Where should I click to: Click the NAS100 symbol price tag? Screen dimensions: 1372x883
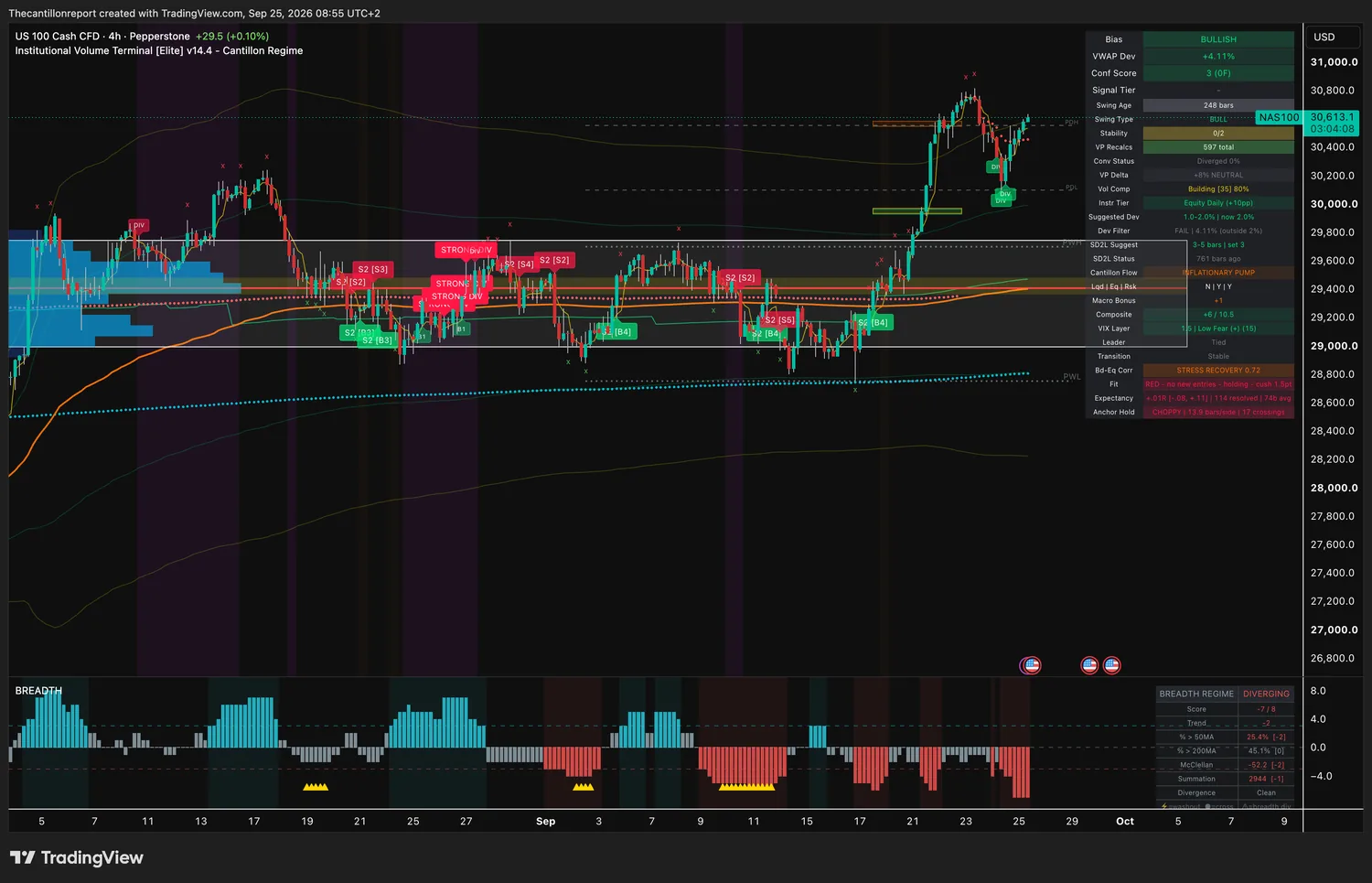(x=1279, y=117)
